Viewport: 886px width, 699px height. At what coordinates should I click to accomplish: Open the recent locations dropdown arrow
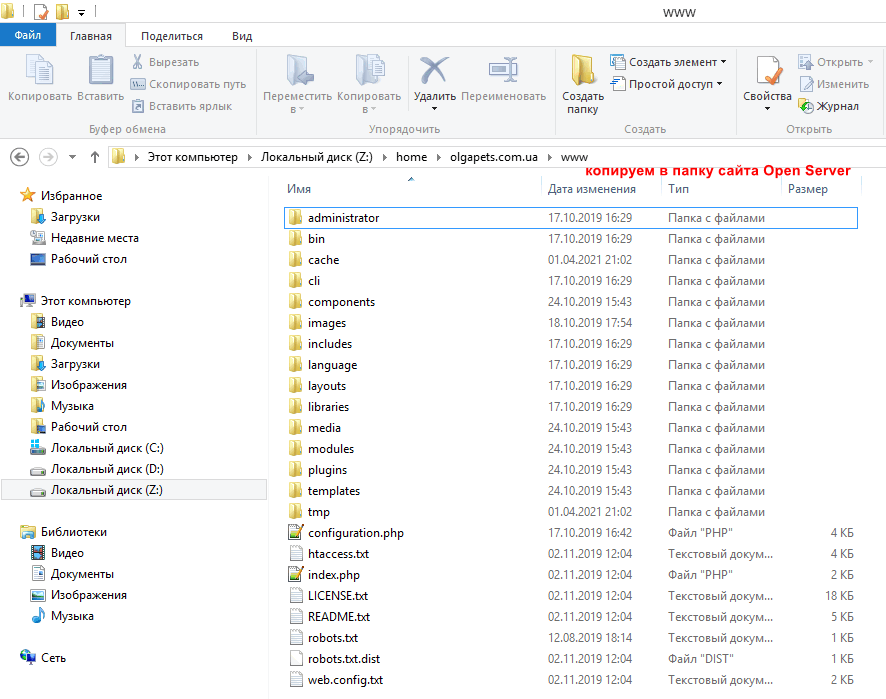(x=72, y=157)
